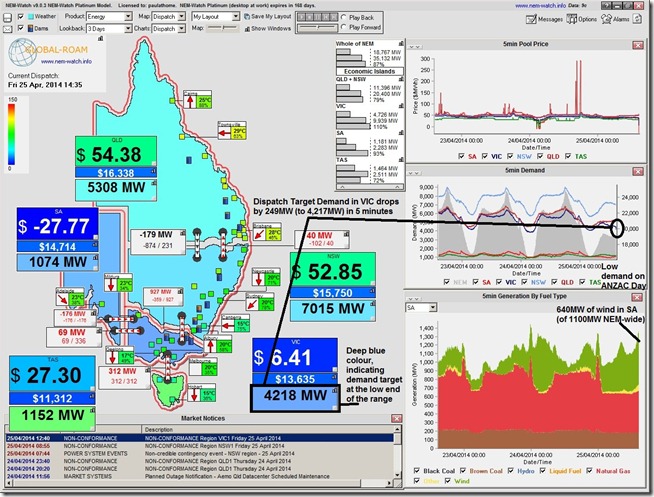
Task: Select the Non-credible contingency event NSW notice
Action: (199, 453)
